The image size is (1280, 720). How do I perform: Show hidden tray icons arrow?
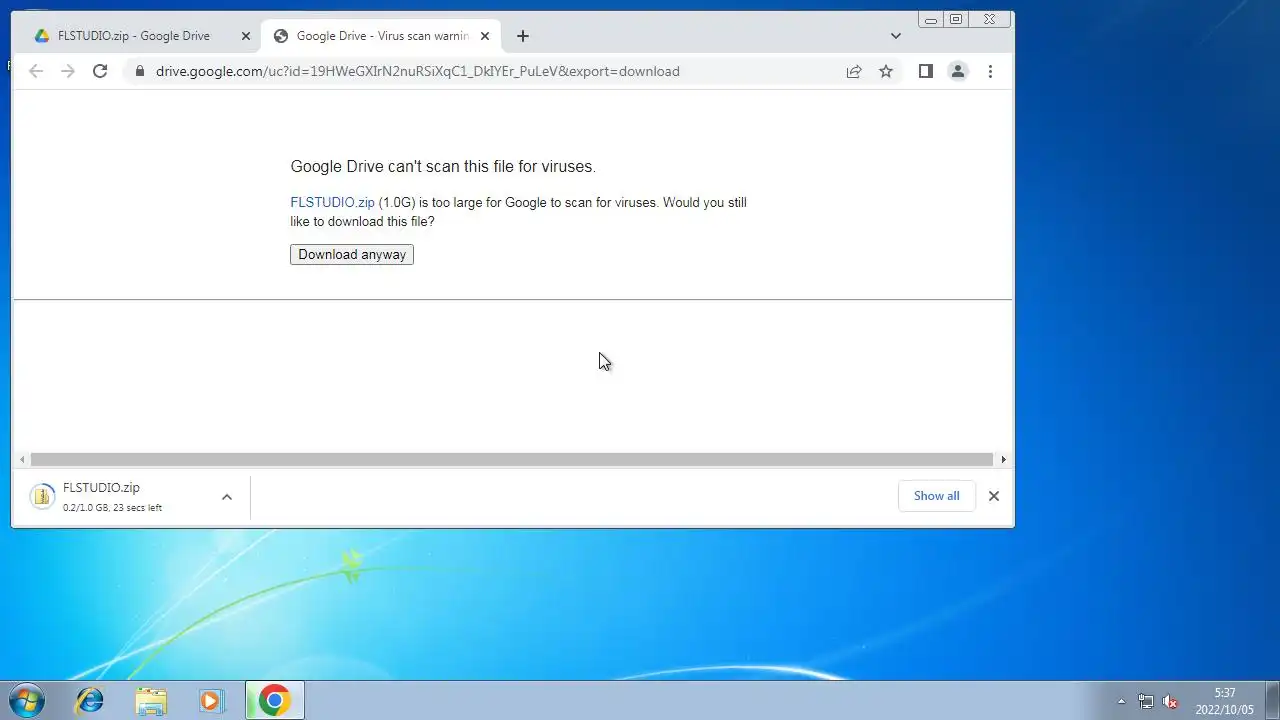point(1121,701)
